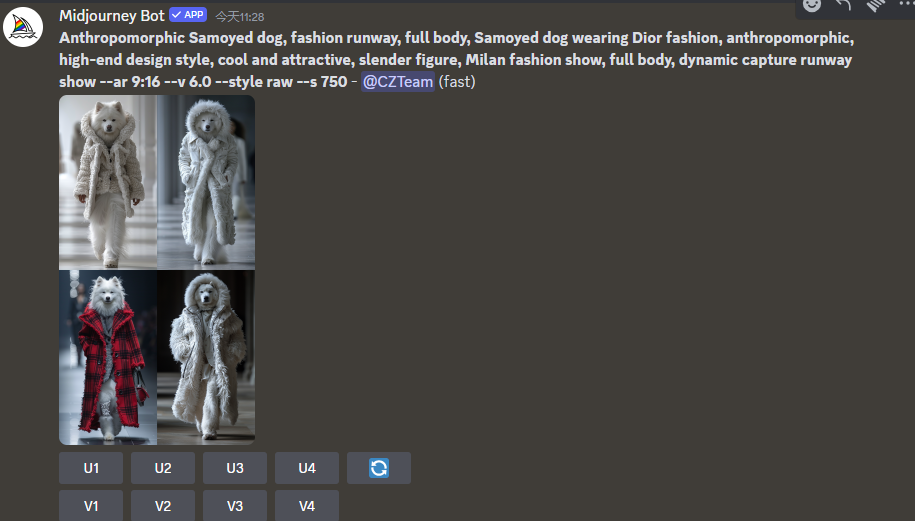Image resolution: width=915 pixels, height=521 pixels.
Task: Upscale image one with U1
Action: [x=91, y=468]
